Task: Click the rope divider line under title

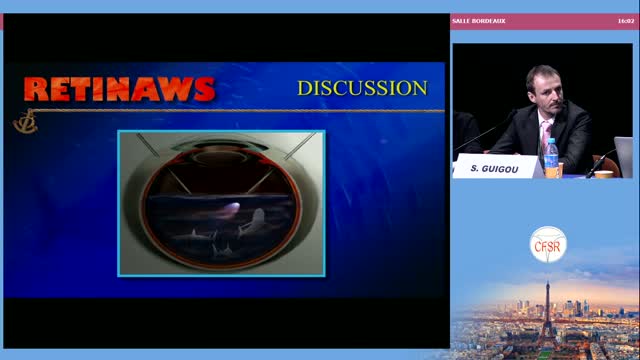Action: click(238, 110)
